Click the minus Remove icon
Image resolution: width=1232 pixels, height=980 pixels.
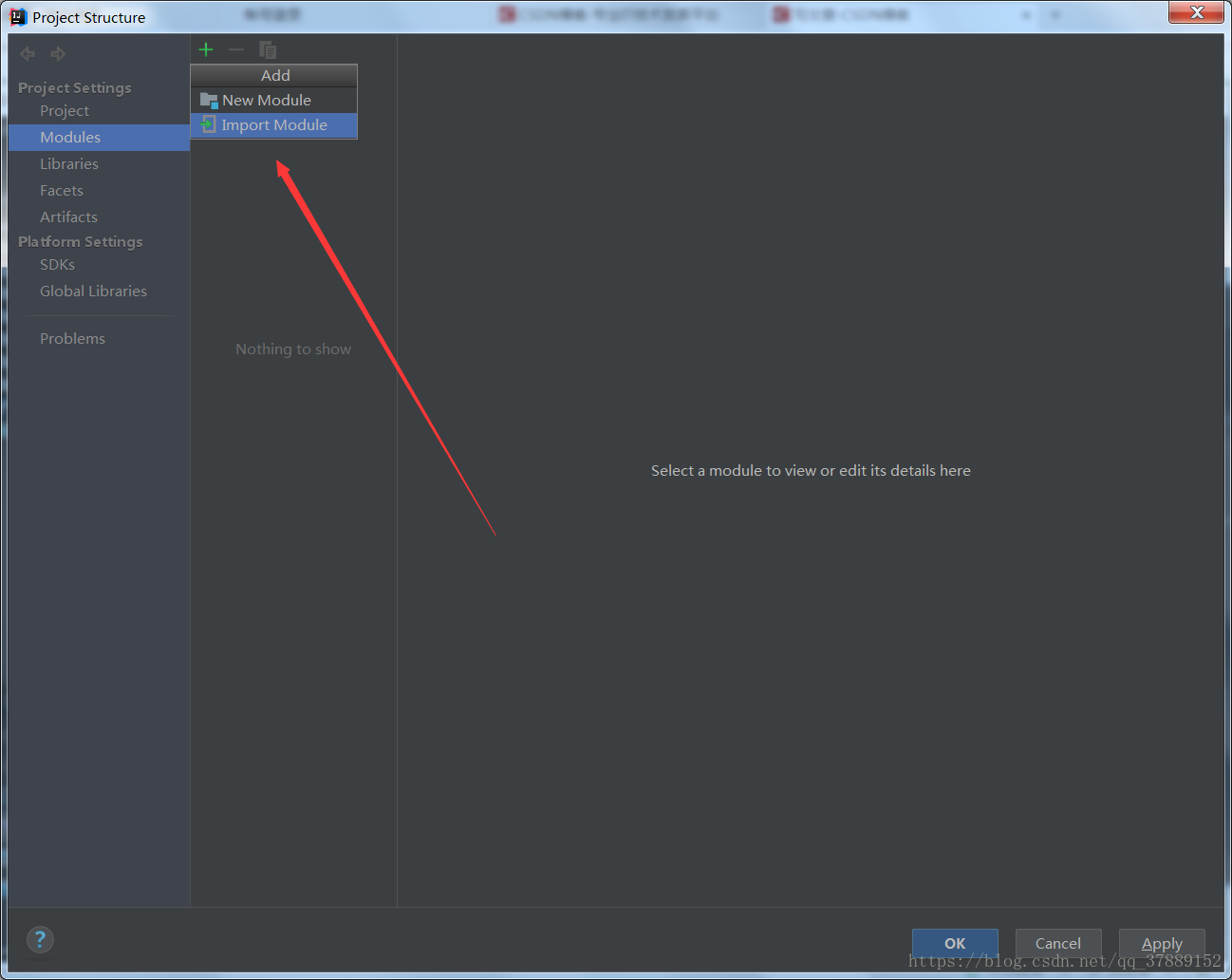click(236, 49)
